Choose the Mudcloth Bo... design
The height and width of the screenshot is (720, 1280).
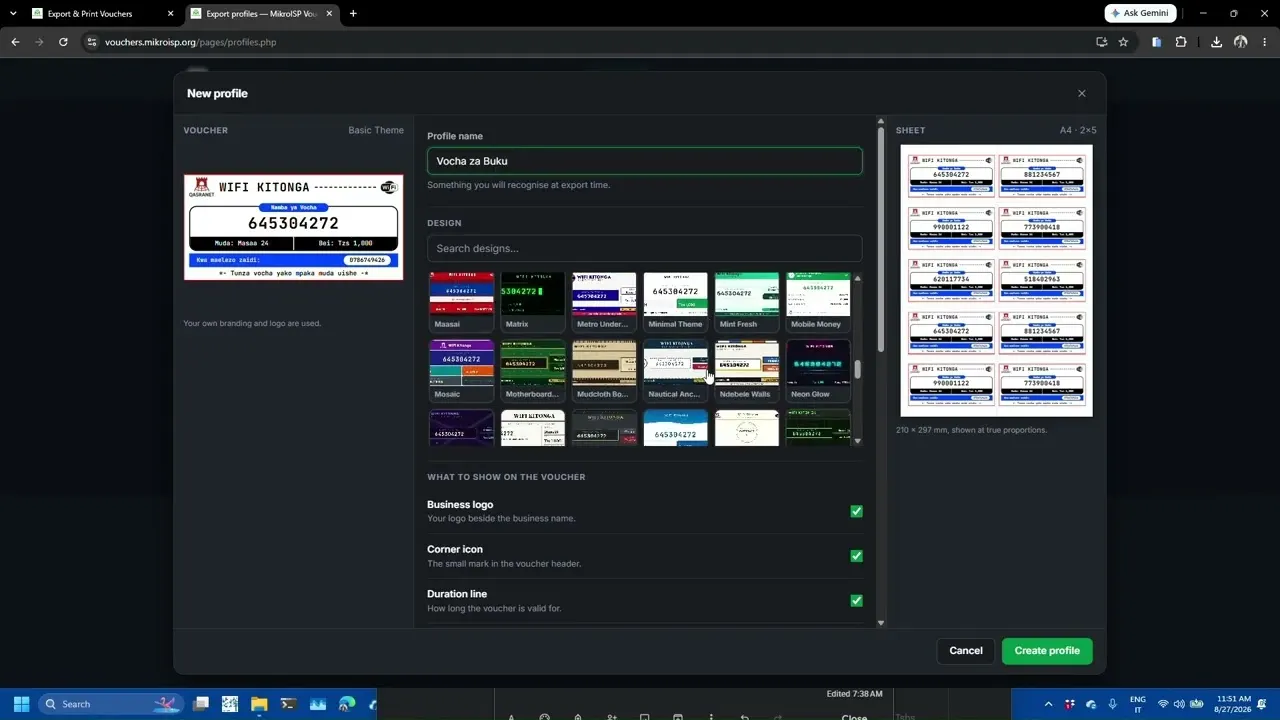[x=604, y=371]
